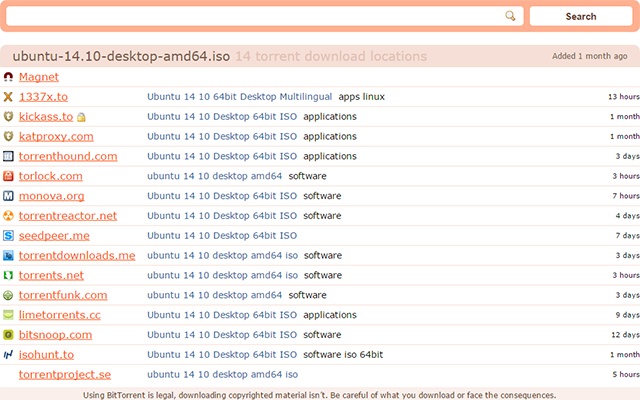The height and width of the screenshot is (400, 640).
Task: Click the Search button
Action: point(581,16)
